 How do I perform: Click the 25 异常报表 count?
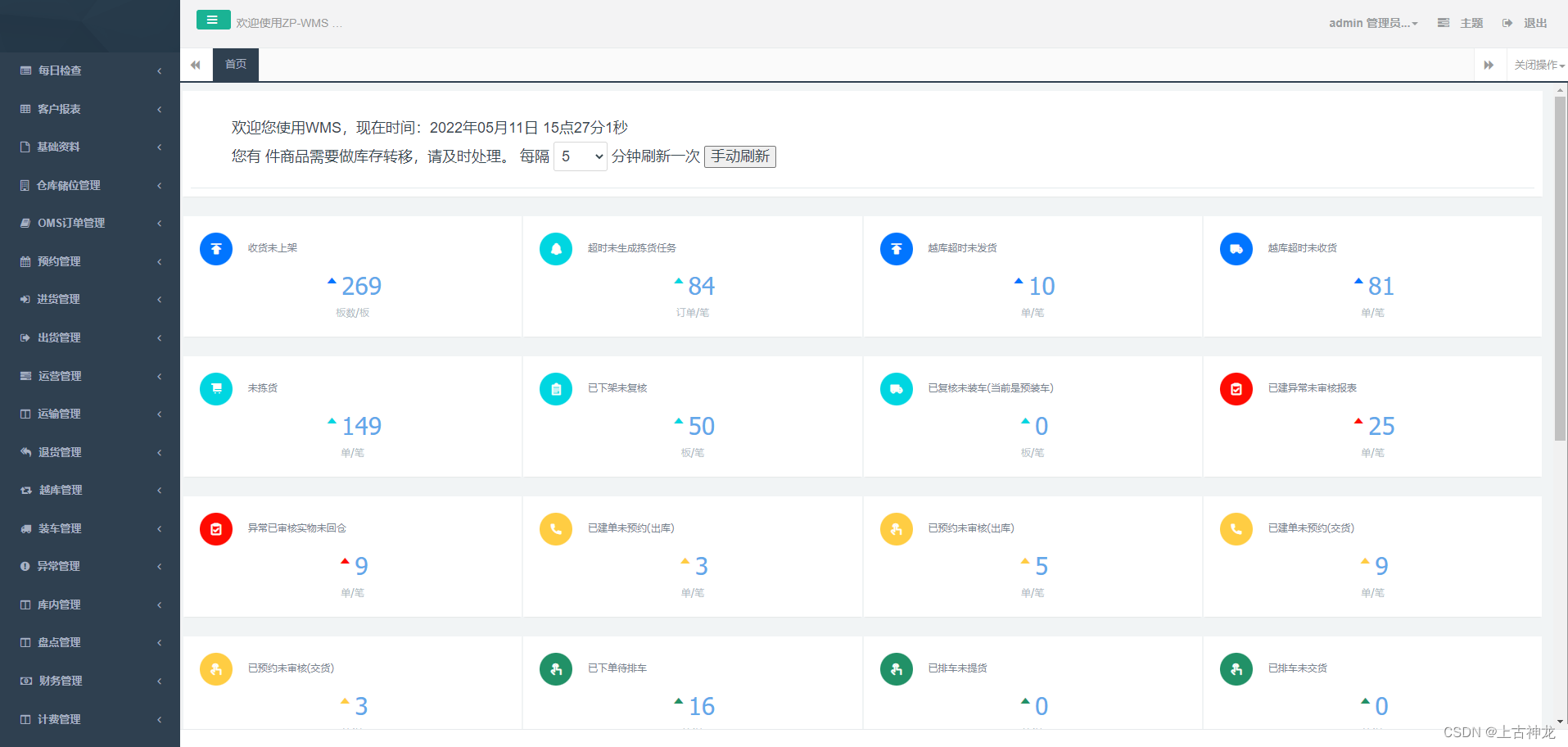point(1381,426)
